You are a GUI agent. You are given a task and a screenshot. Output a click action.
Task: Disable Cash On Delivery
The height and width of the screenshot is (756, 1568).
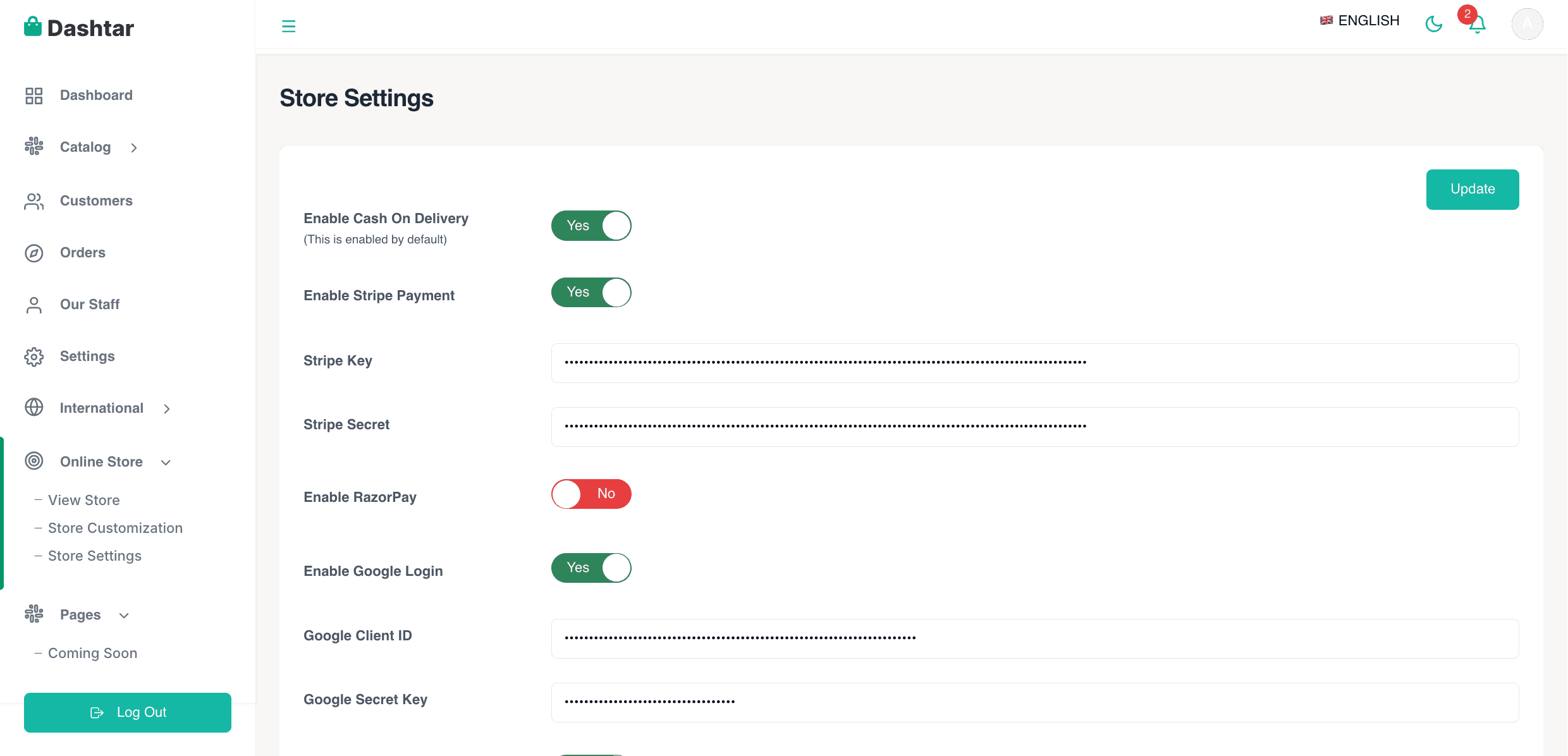pos(591,226)
